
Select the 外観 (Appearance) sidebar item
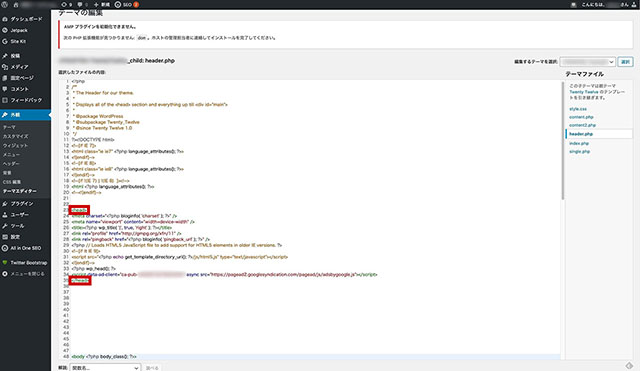coord(25,115)
